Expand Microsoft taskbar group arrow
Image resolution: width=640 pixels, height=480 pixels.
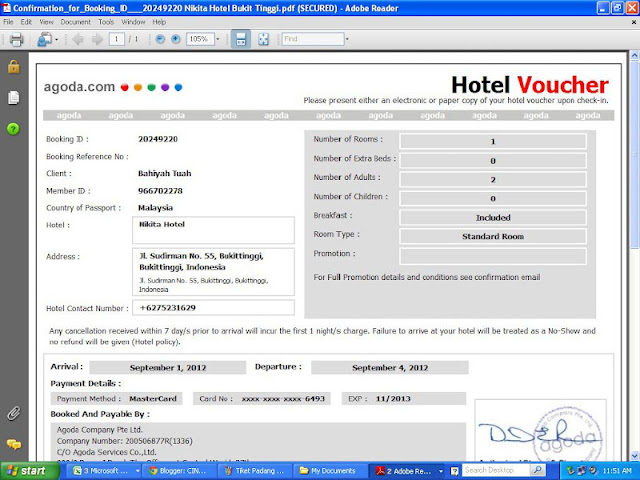138,471
